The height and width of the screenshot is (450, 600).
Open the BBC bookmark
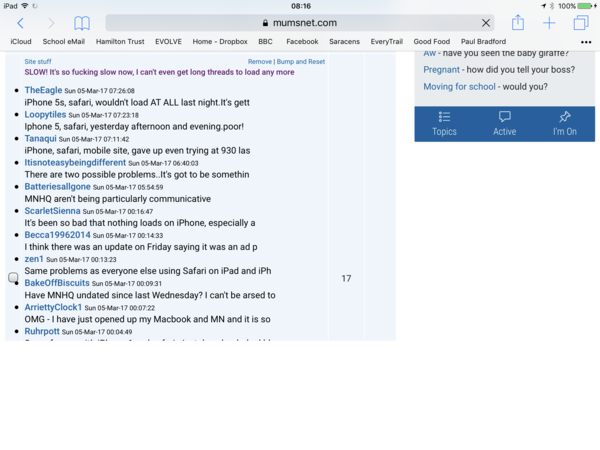pyautogui.click(x=265, y=42)
